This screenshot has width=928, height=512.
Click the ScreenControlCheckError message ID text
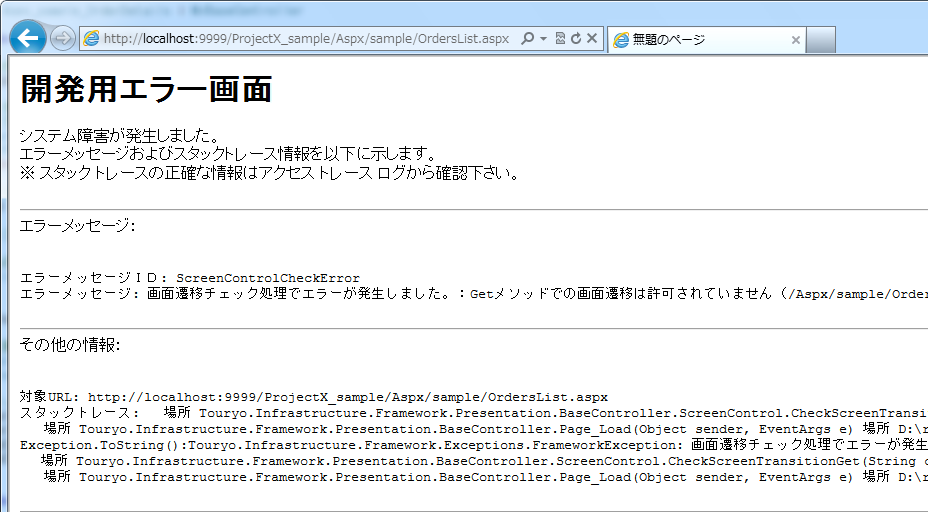coord(267,278)
